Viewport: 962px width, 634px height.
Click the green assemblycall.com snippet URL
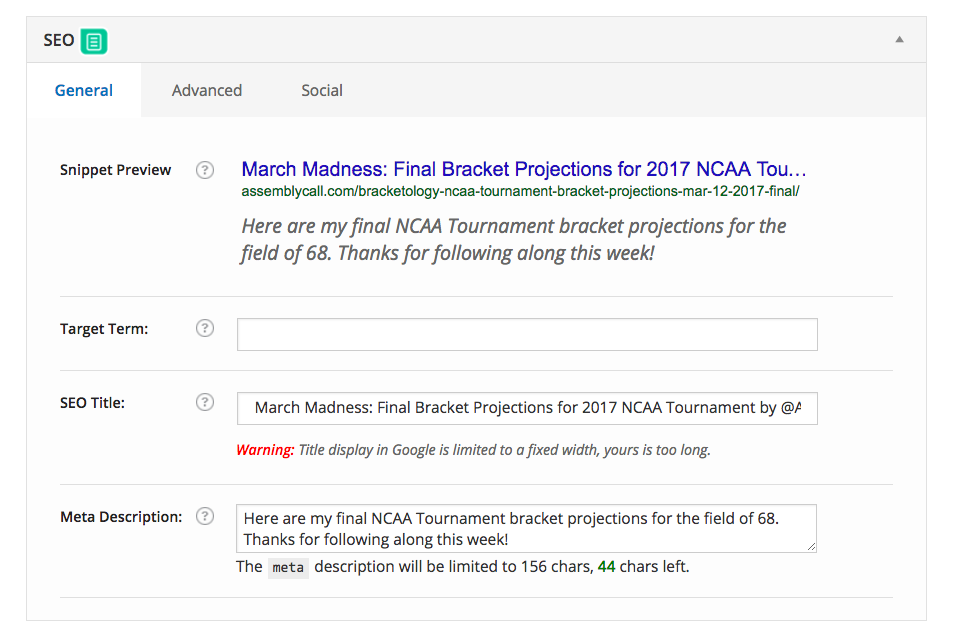click(x=520, y=190)
